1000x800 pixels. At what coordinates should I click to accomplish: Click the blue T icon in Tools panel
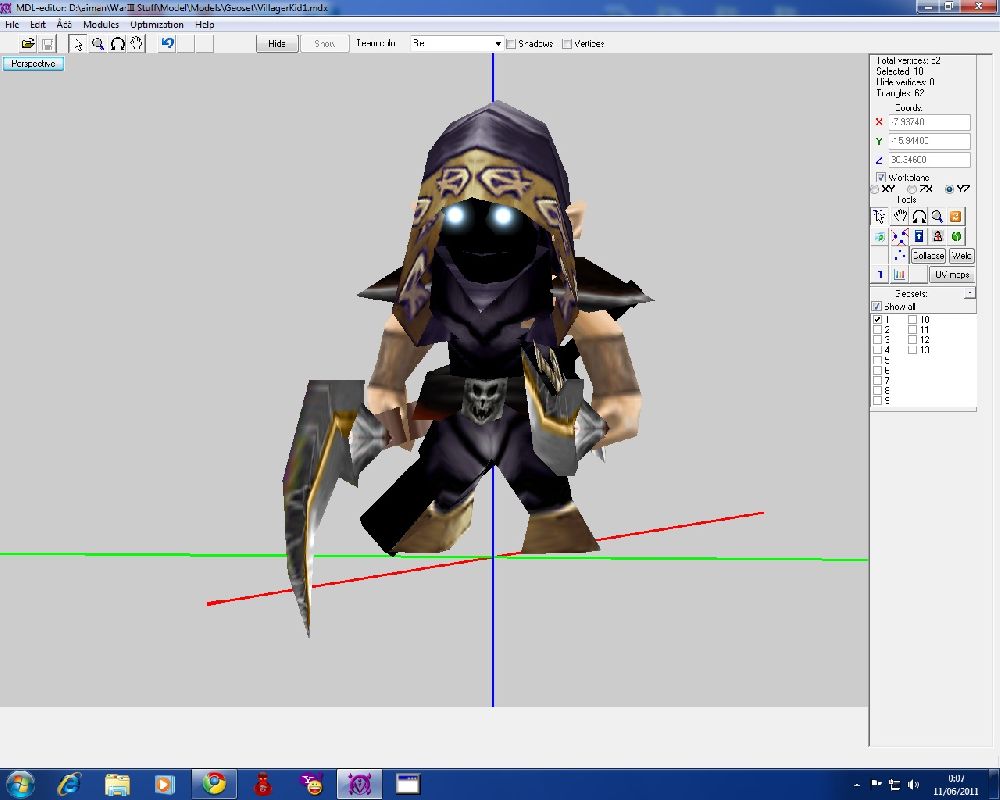(880, 275)
